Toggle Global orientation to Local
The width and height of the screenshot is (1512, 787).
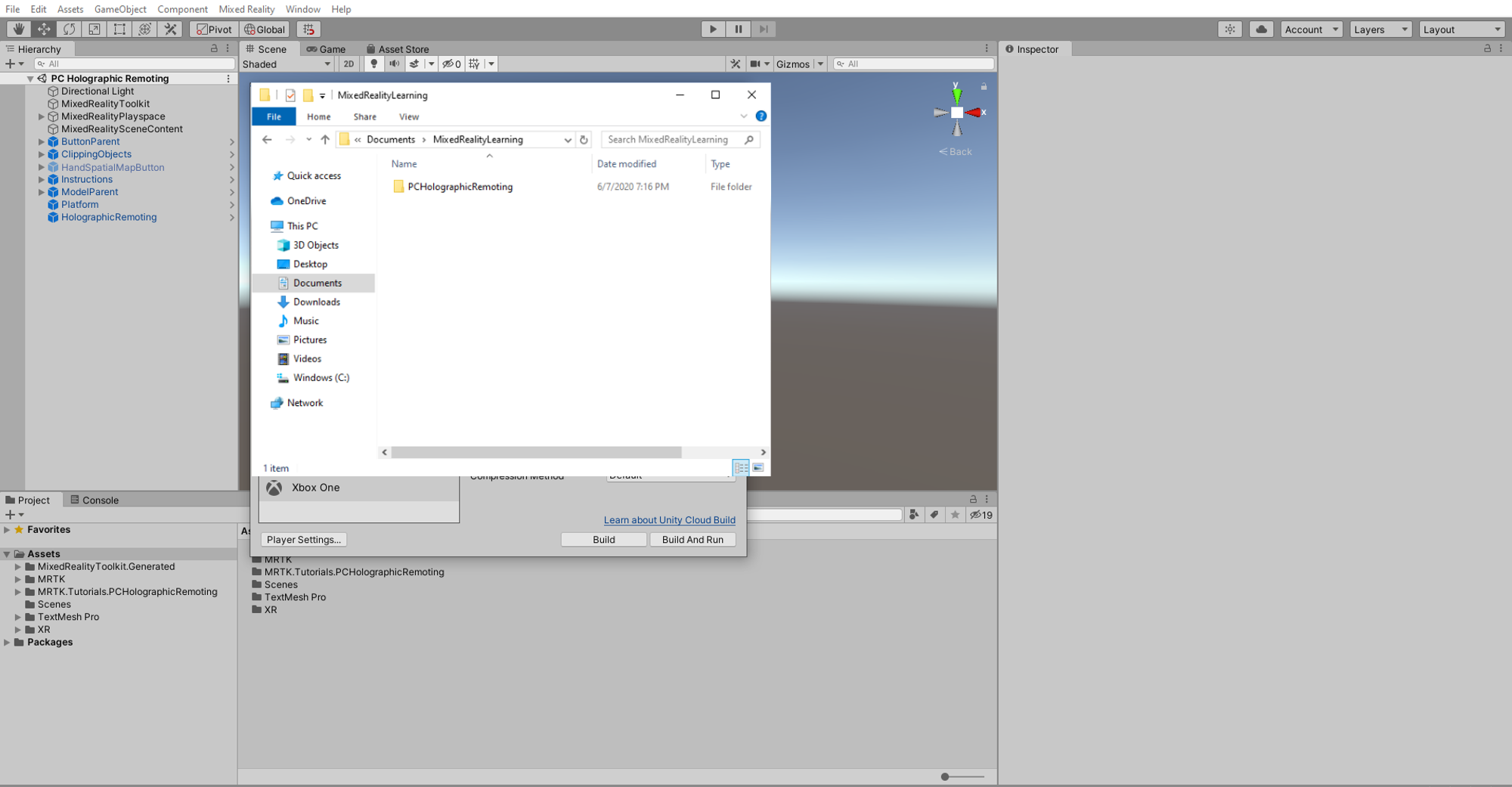pos(264,29)
